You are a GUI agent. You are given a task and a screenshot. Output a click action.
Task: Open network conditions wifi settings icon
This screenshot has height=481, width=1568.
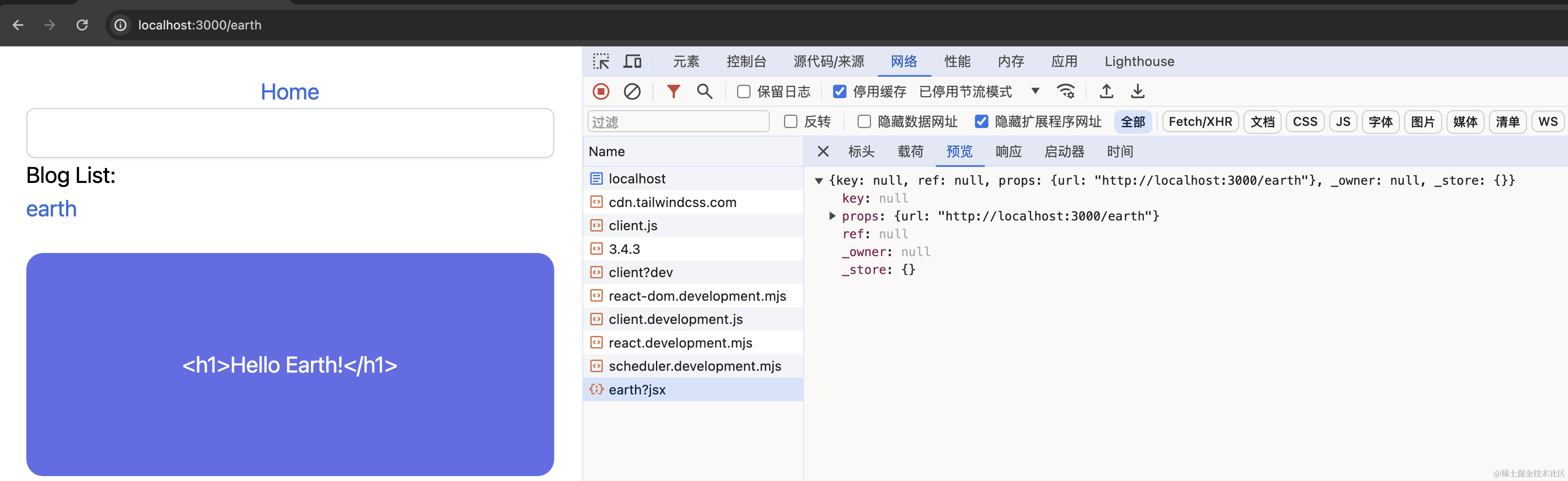(x=1066, y=91)
